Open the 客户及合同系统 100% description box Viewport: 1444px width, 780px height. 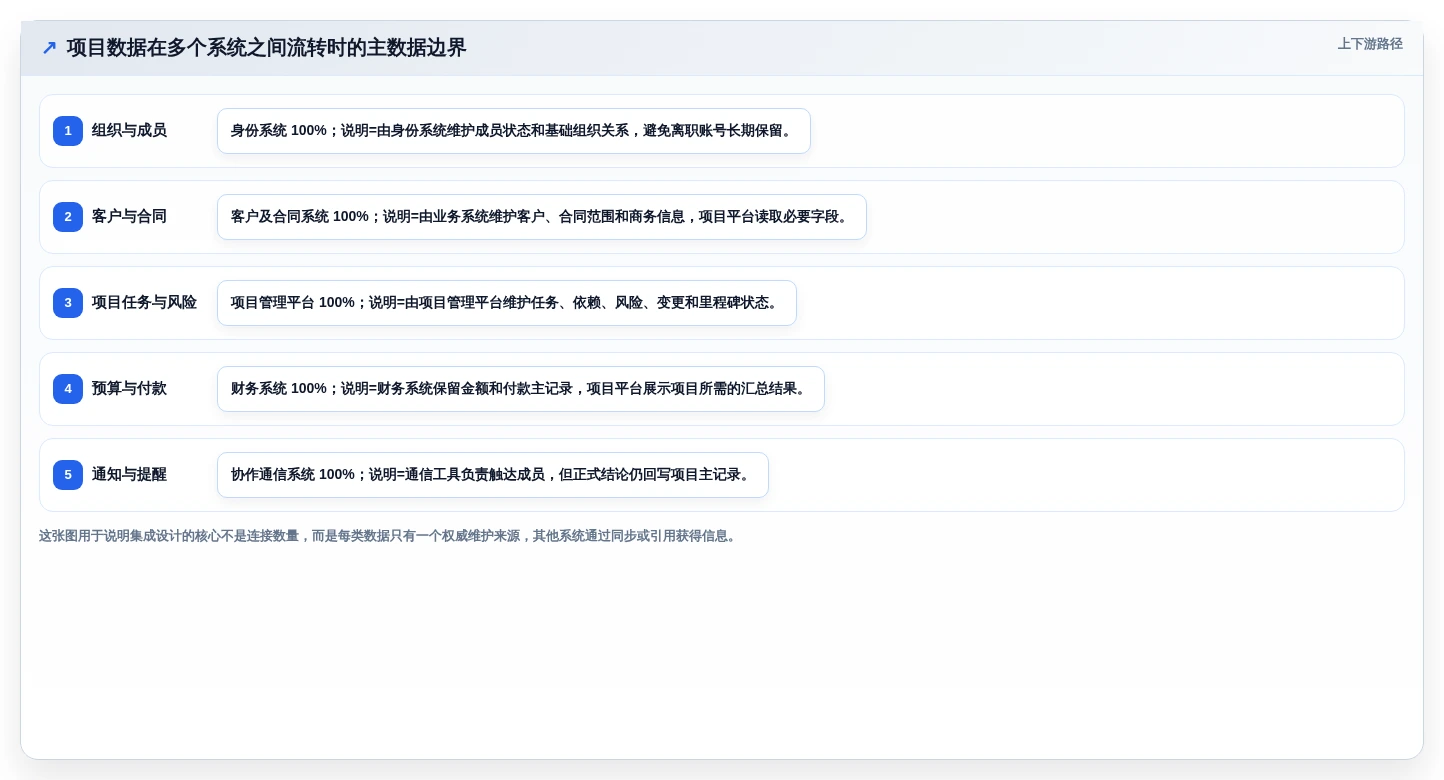542,217
